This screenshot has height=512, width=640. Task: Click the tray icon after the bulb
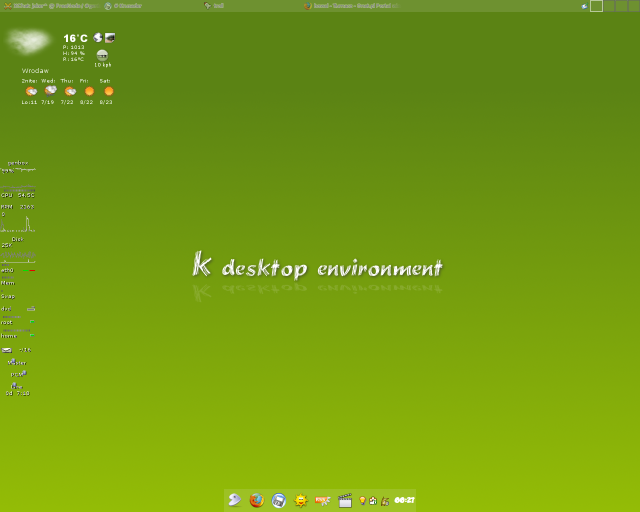(373, 501)
